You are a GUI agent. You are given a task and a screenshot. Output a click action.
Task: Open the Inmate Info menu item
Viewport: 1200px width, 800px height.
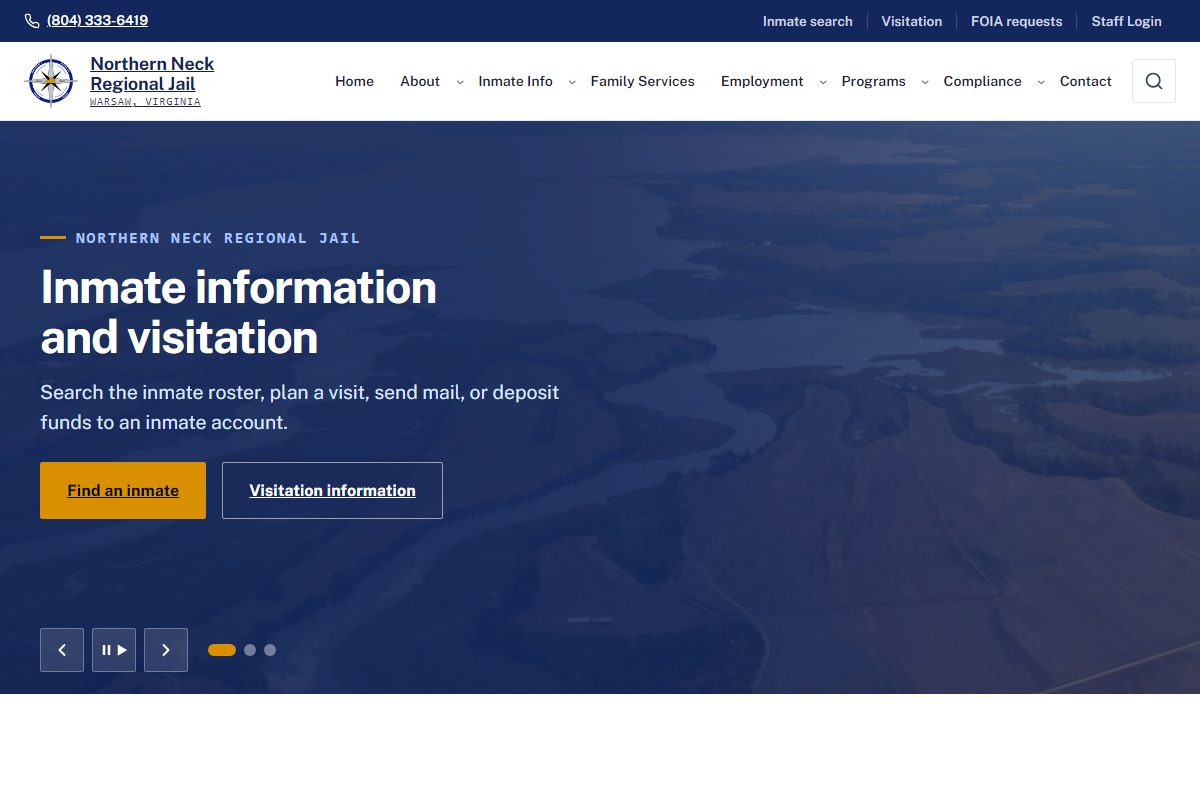(515, 81)
